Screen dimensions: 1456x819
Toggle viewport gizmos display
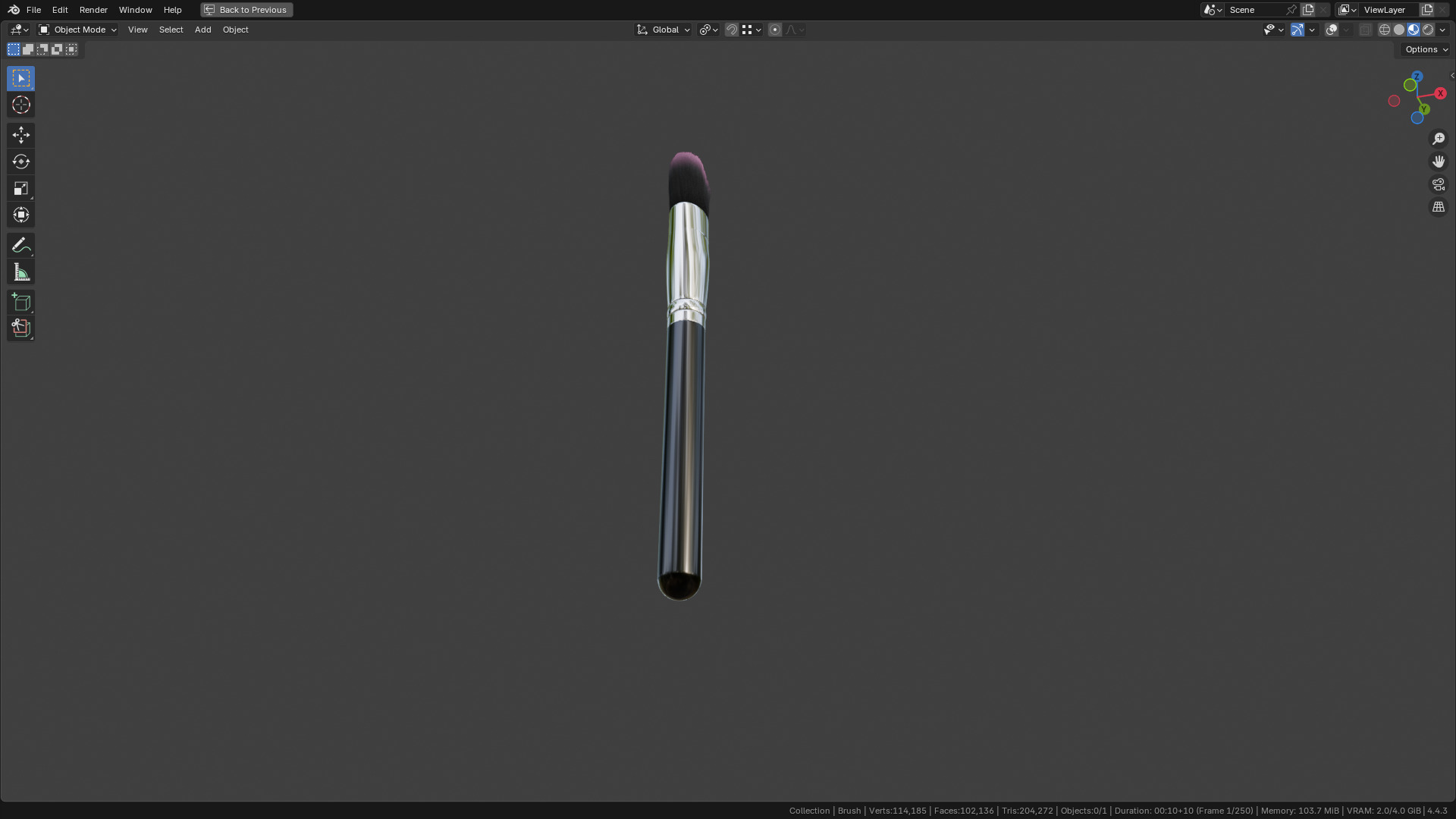1298,30
